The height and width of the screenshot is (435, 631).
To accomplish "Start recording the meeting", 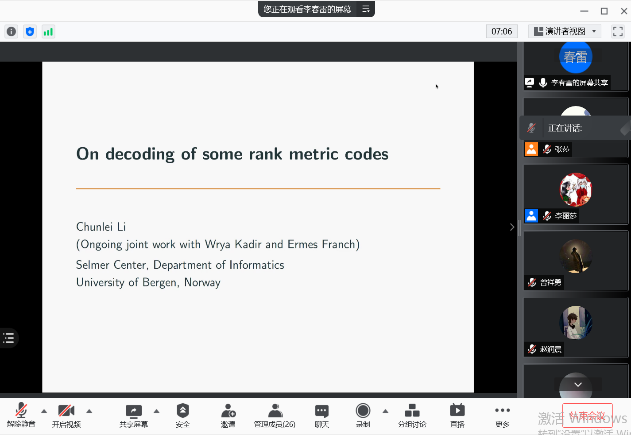I will tap(362, 414).
